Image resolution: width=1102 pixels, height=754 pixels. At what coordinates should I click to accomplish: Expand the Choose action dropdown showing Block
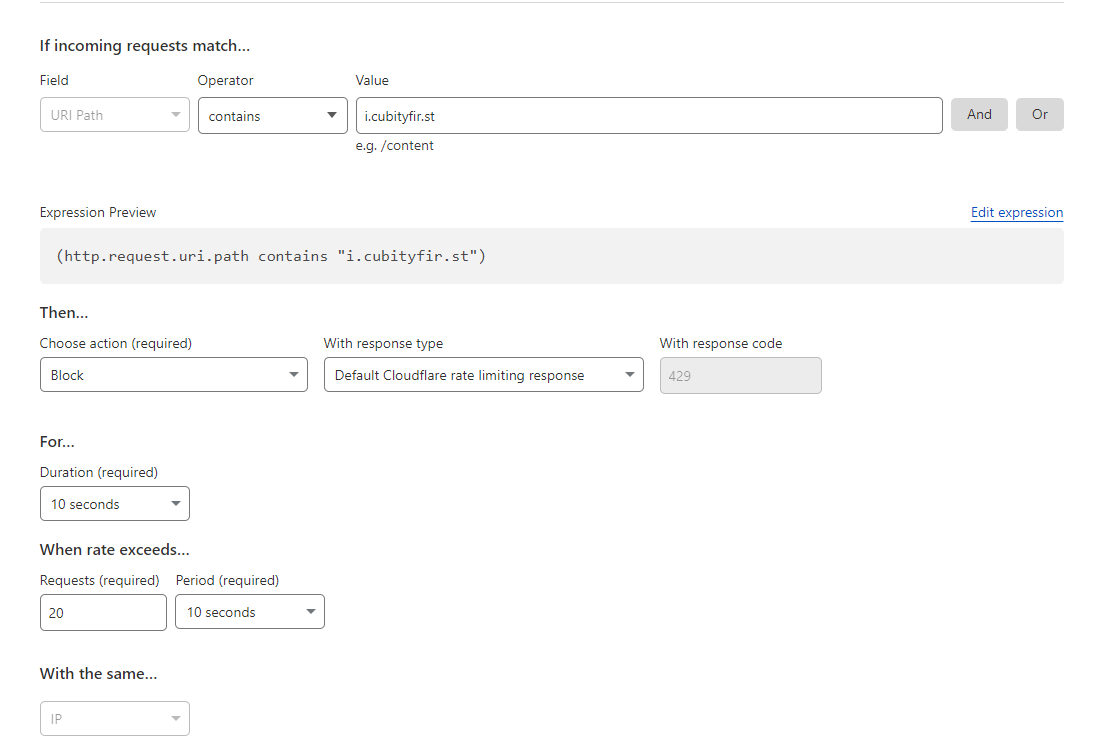click(173, 374)
